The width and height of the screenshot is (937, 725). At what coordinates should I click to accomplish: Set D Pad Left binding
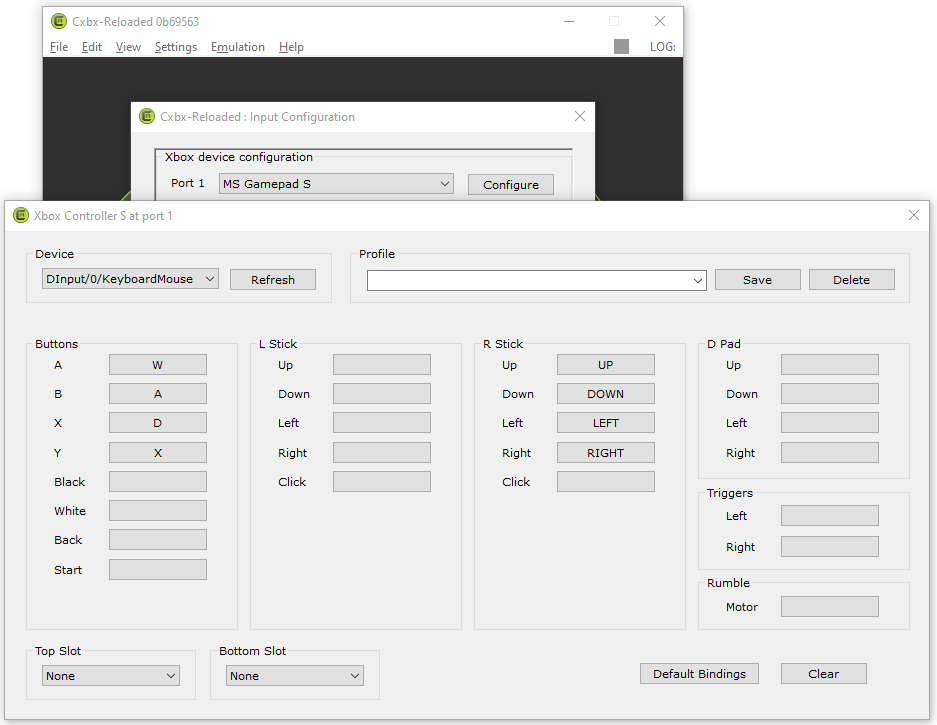830,423
